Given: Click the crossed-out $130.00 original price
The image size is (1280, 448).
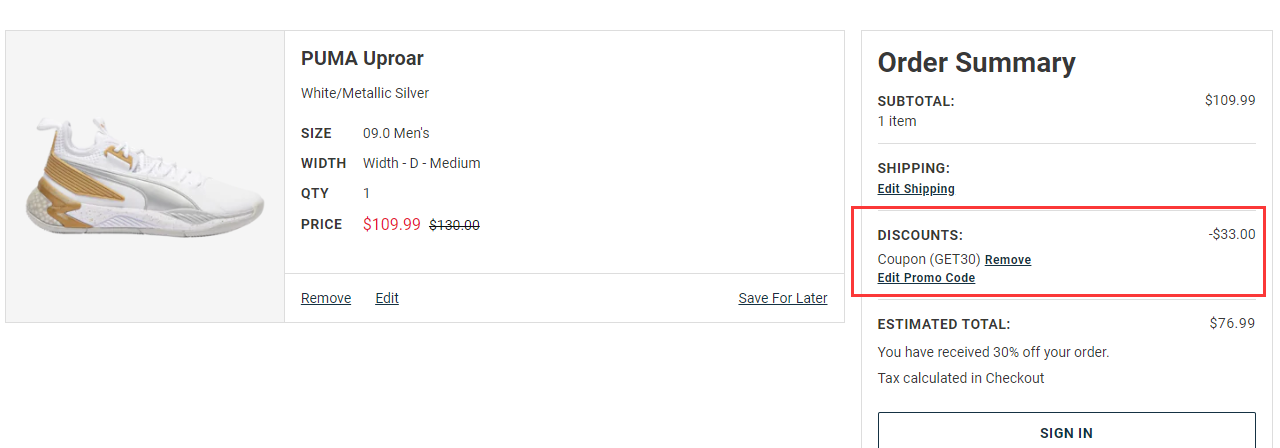Looking at the screenshot, I should pos(454,225).
